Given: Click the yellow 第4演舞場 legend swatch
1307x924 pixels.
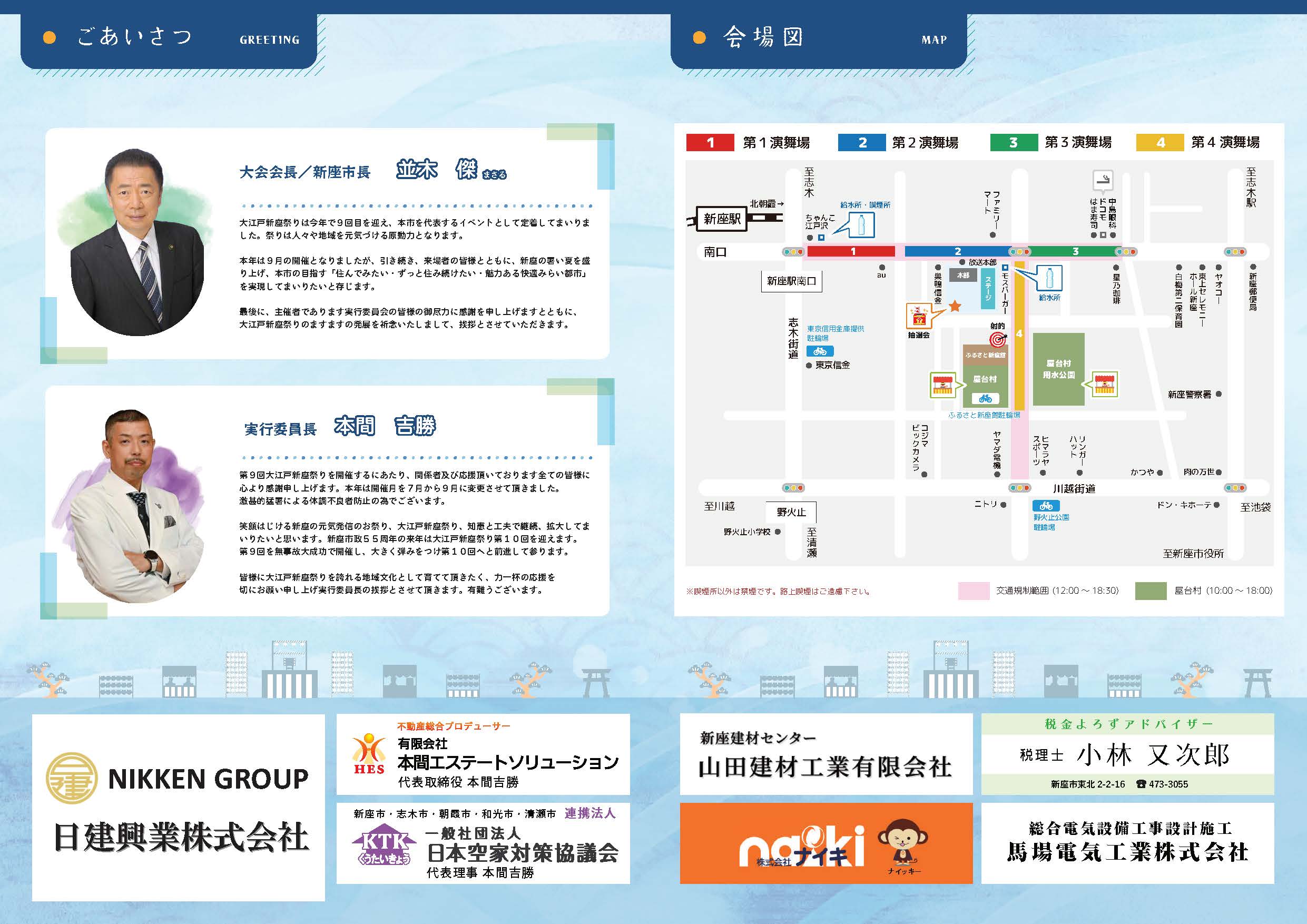Looking at the screenshot, I should [x=1160, y=142].
